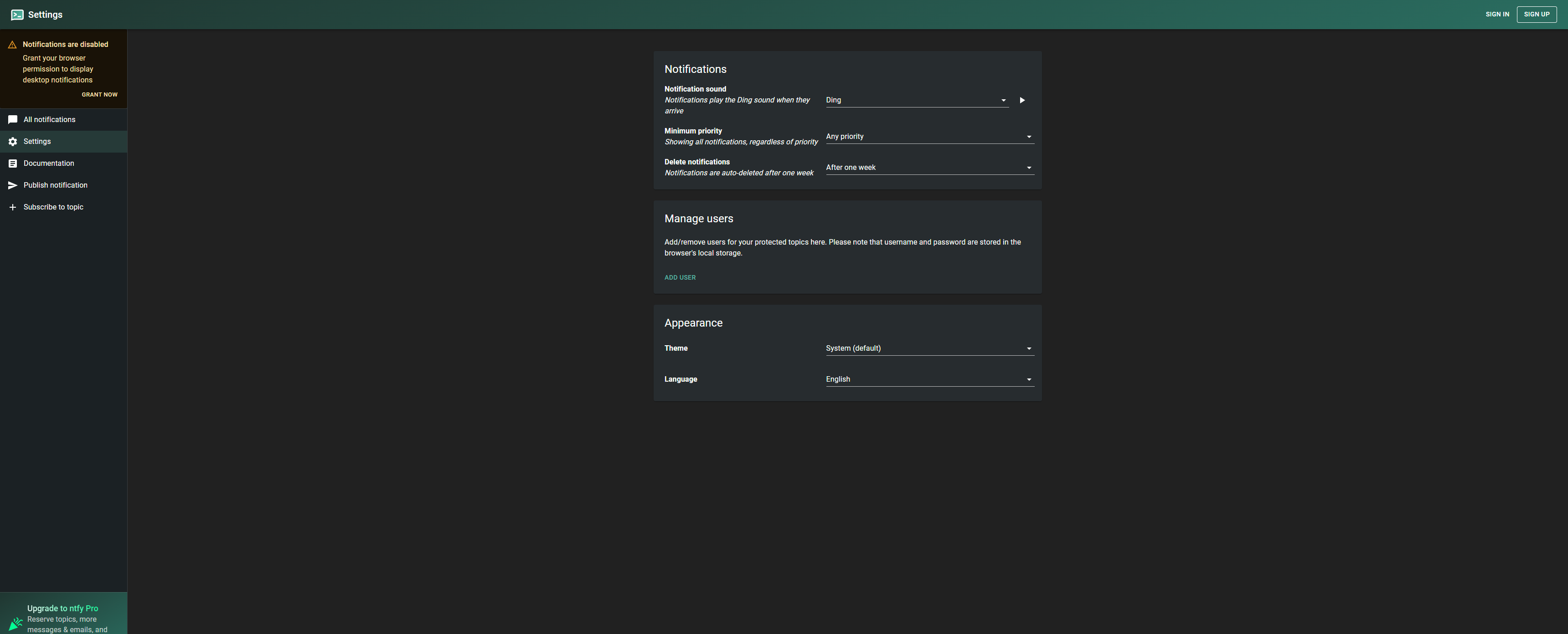The image size is (1568, 634).
Task: Click the Documentation page icon
Action: 13,164
